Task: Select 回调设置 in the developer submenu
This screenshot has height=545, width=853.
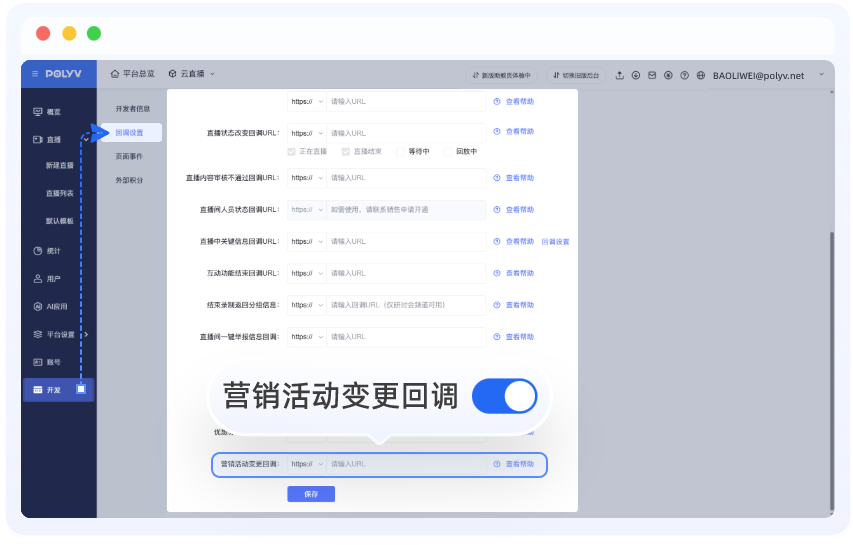Action: click(x=130, y=132)
